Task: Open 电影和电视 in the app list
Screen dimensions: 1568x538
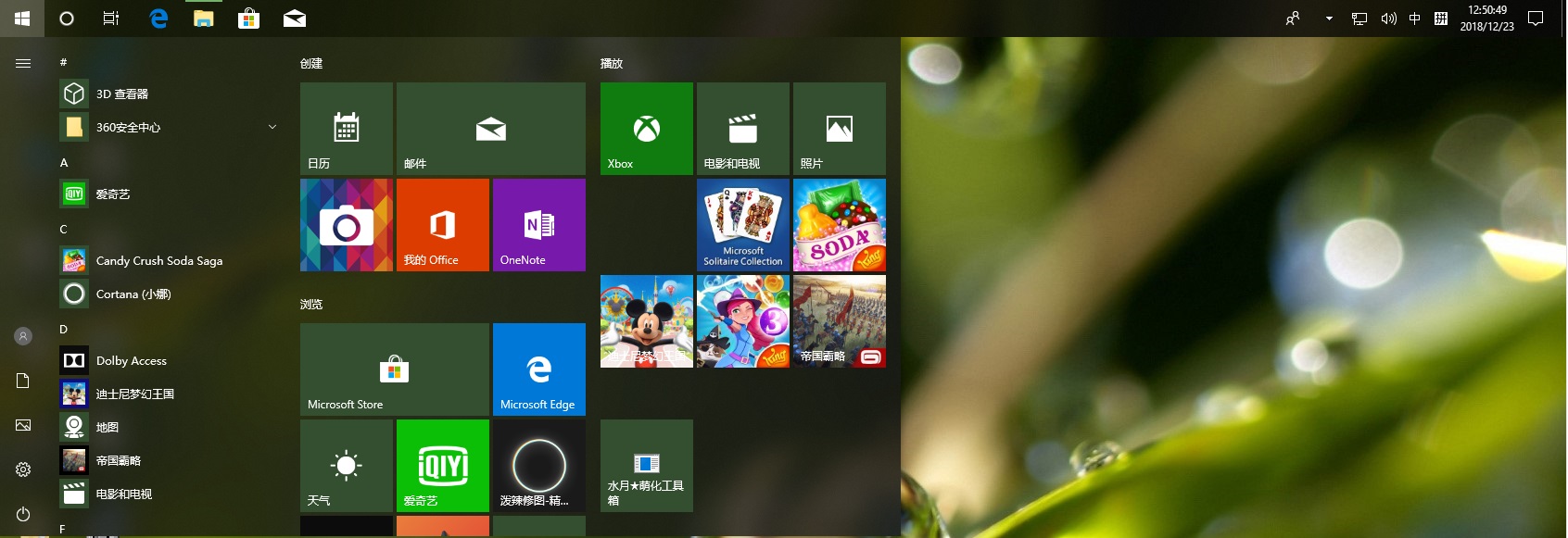Action: coord(171,494)
